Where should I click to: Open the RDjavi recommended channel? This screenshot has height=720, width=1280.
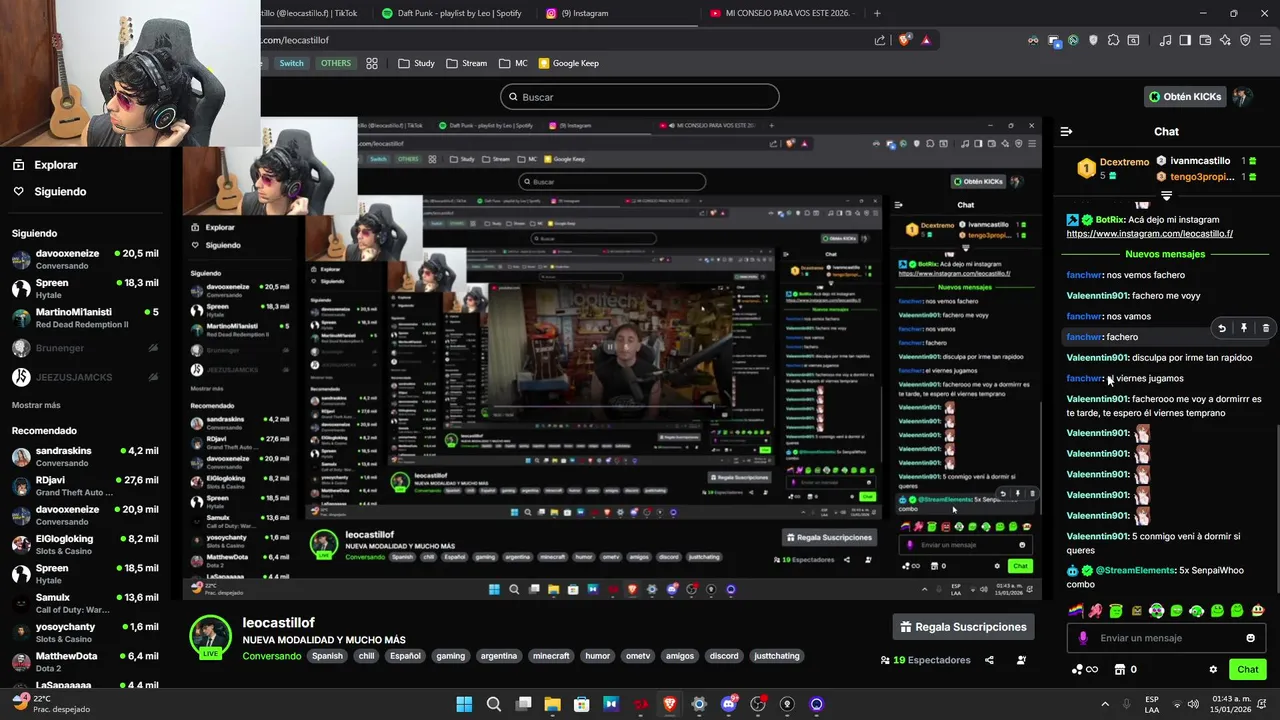click(x=85, y=485)
